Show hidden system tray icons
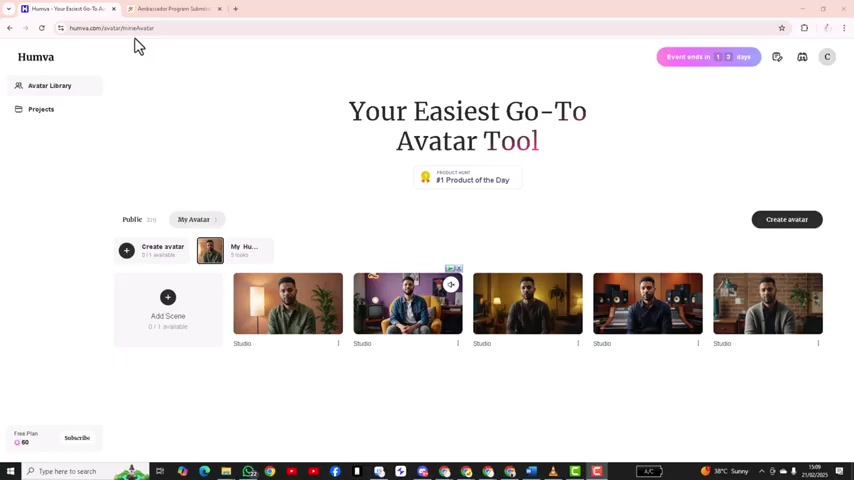 click(761, 471)
